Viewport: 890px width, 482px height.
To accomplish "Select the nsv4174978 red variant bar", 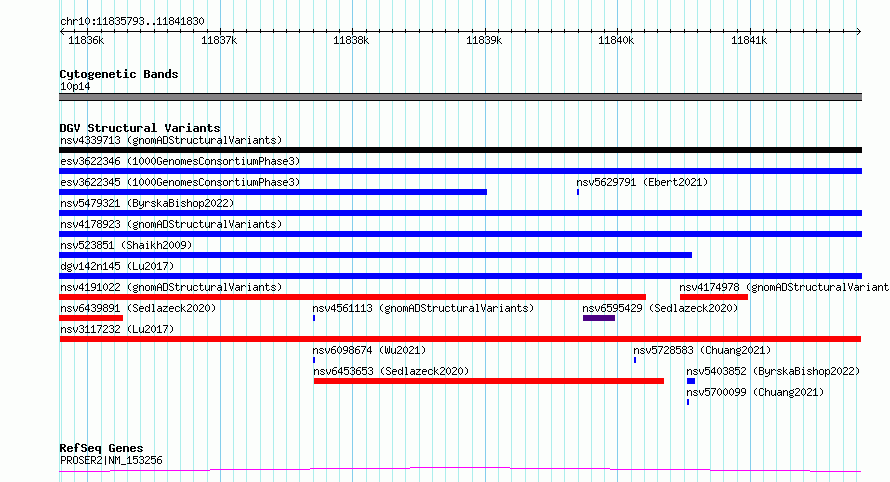I will click(x=713, y=297).
